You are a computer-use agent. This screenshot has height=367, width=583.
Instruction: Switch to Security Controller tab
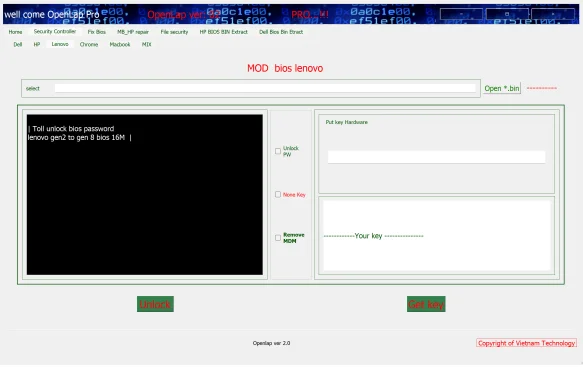pyautogui.click(x=55, y=32)
